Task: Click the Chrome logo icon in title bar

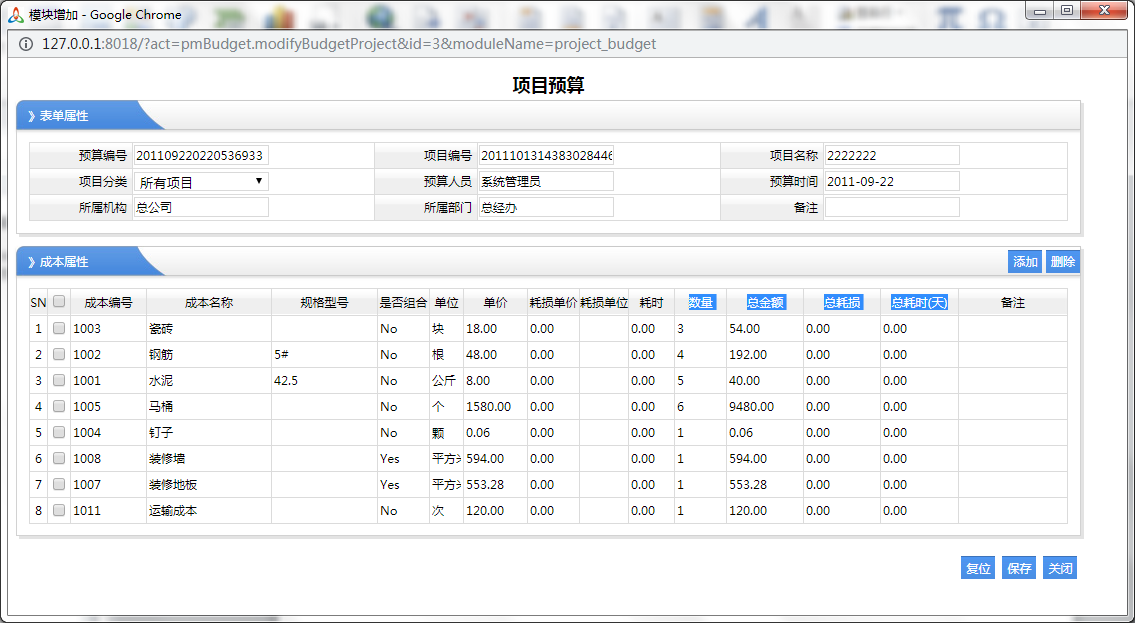Action: pos(15,15)
